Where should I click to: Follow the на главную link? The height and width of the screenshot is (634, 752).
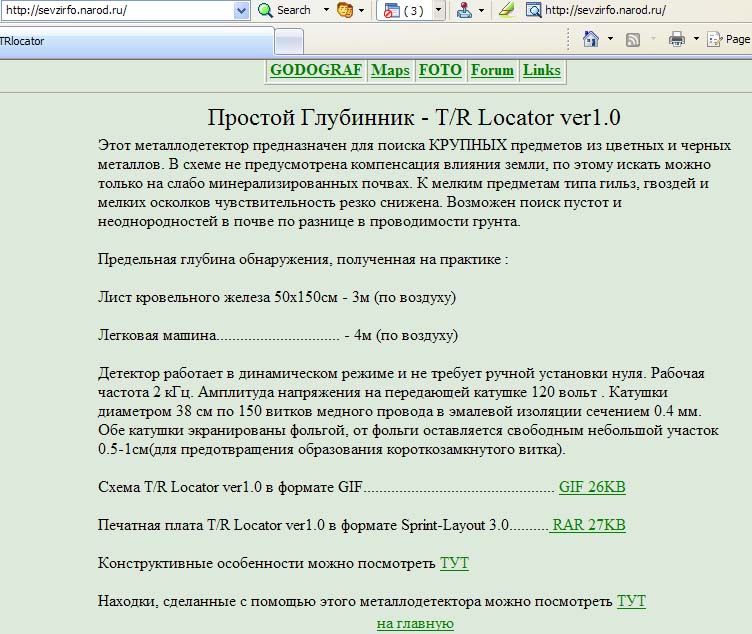415,623
